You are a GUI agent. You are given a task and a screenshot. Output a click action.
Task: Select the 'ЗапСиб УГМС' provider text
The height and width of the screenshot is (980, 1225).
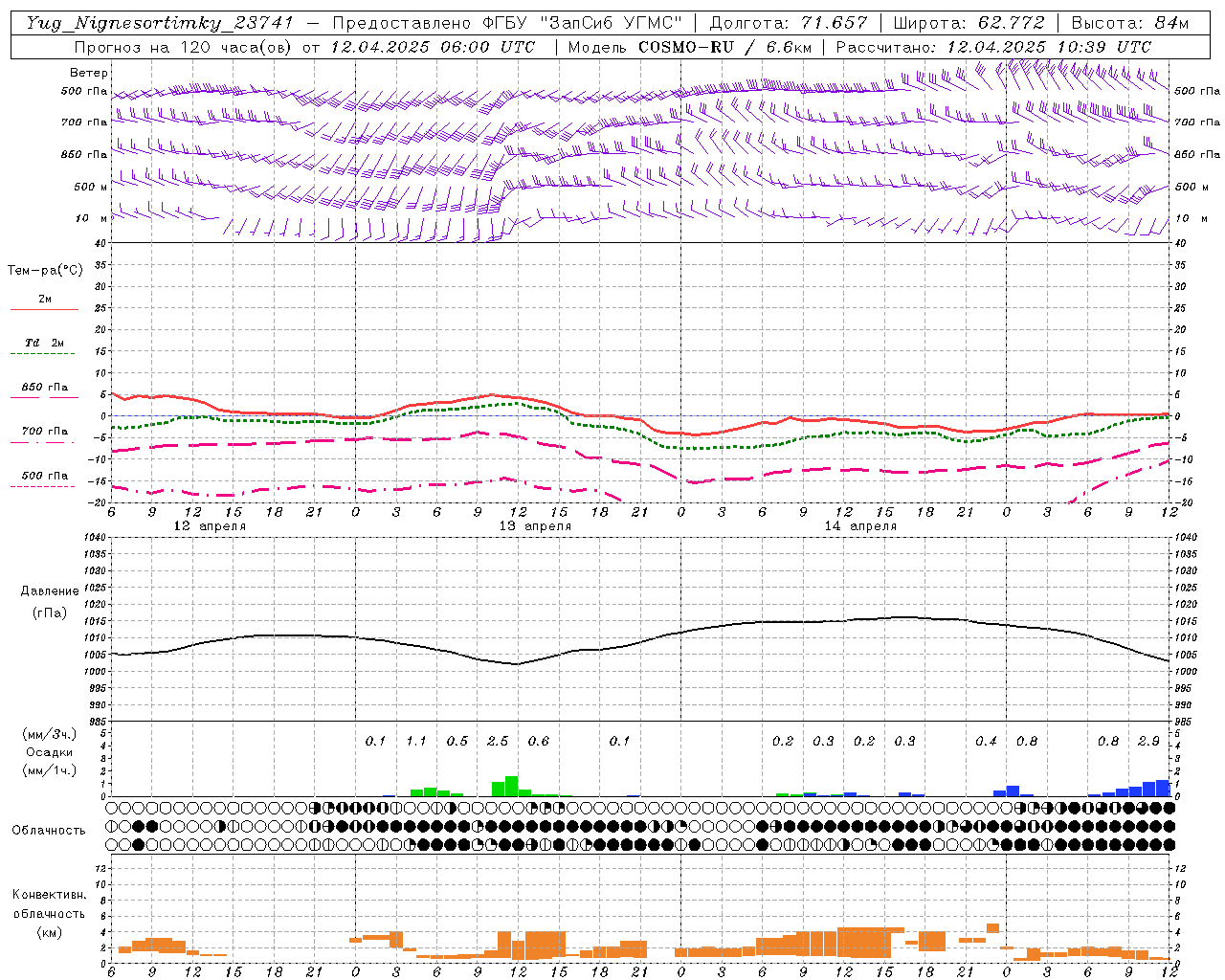612,23
